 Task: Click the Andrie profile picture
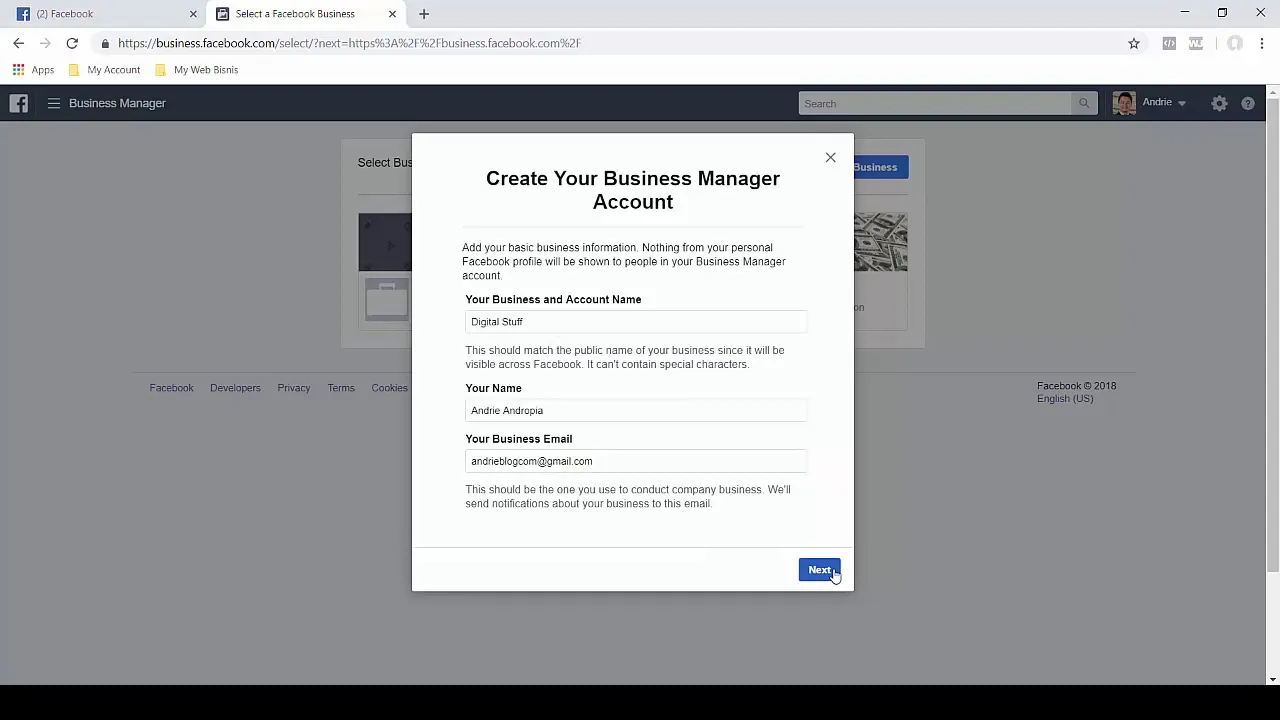(x=1124, y=103)
